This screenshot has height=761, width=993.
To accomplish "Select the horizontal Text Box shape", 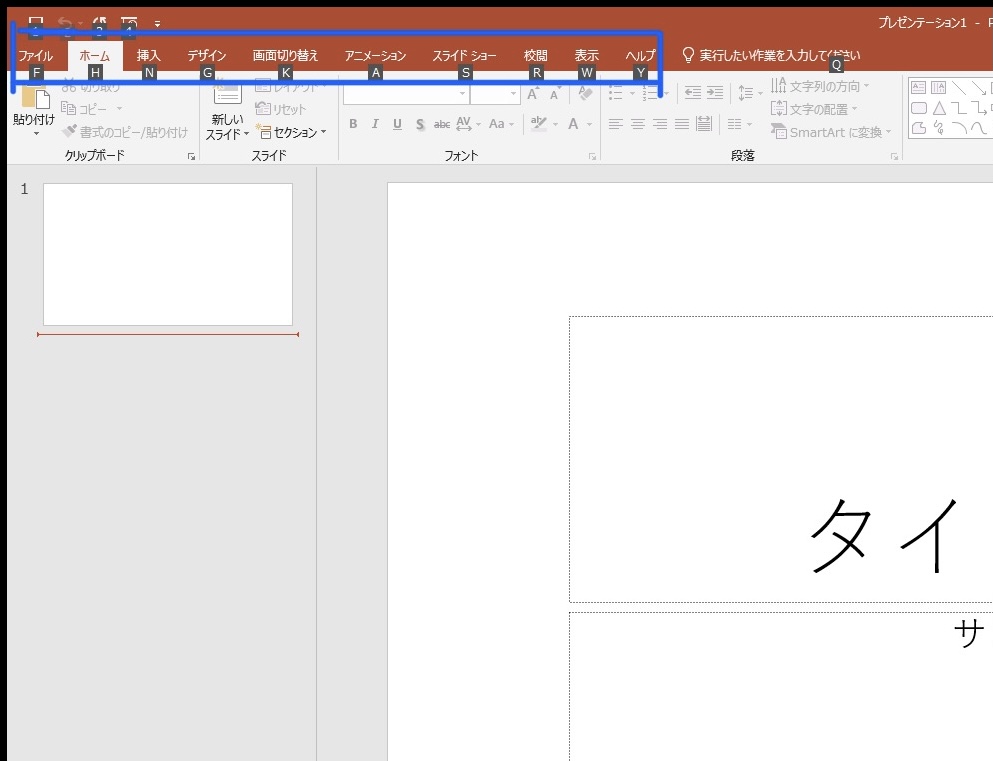I will (x=918, y=87).
